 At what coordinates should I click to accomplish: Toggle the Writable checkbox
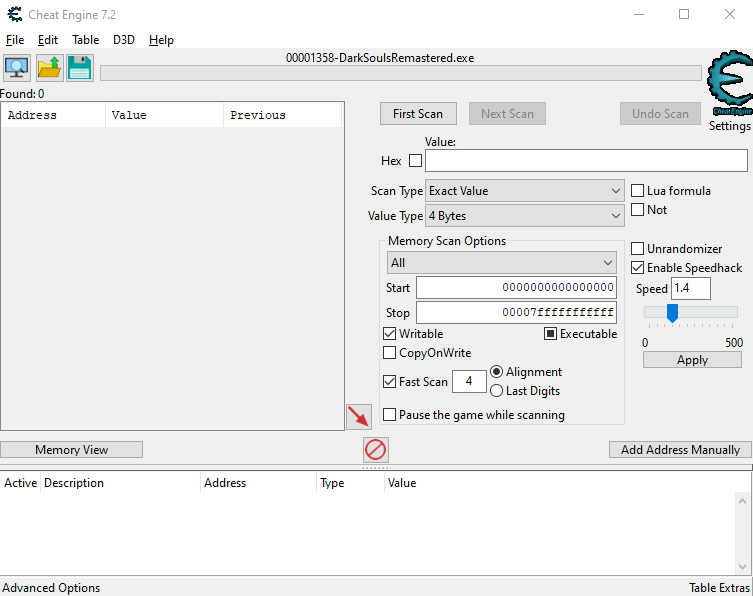(389, 333)
